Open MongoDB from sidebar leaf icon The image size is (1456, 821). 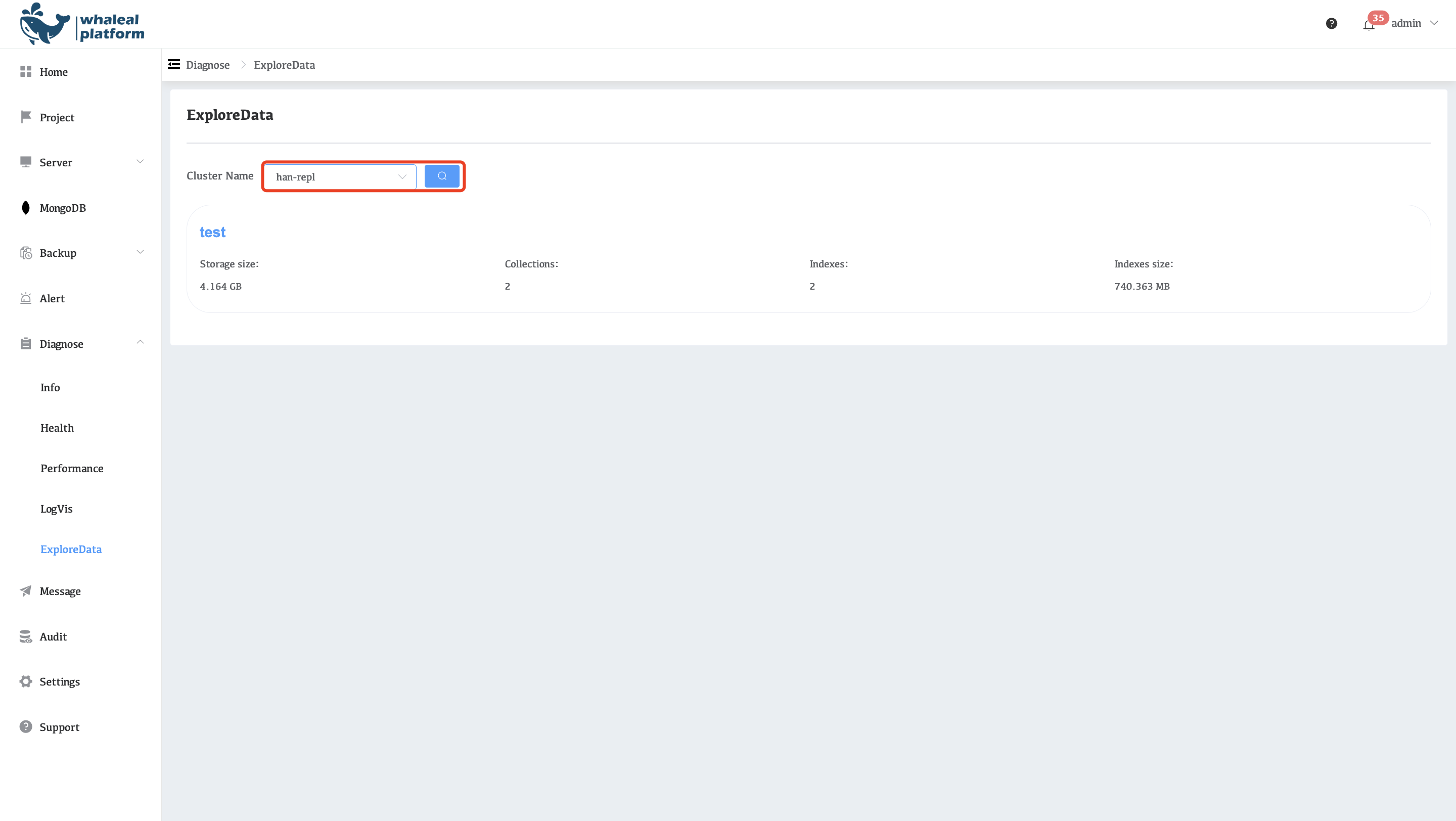pyautogui.click(x=25, y=208)
